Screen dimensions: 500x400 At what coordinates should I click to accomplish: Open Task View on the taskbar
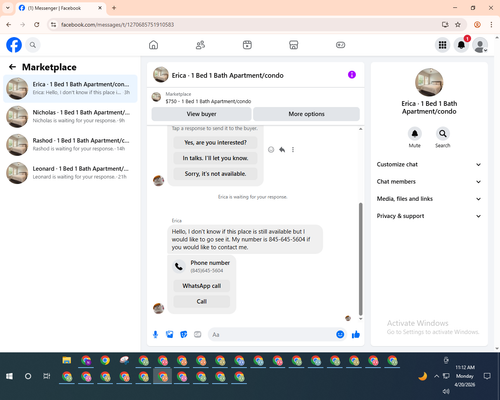47,376
